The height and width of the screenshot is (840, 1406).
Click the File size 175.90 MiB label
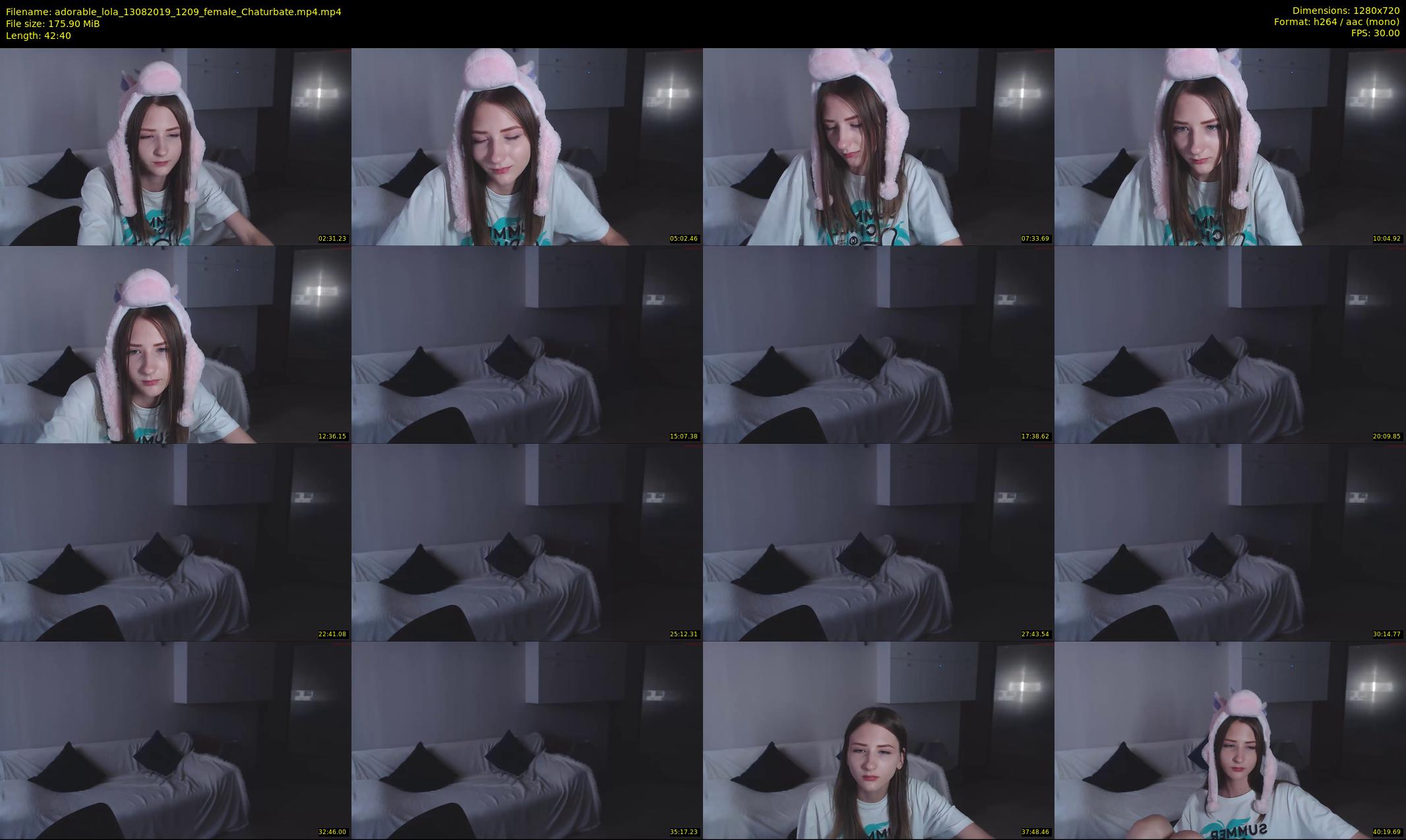53,24
